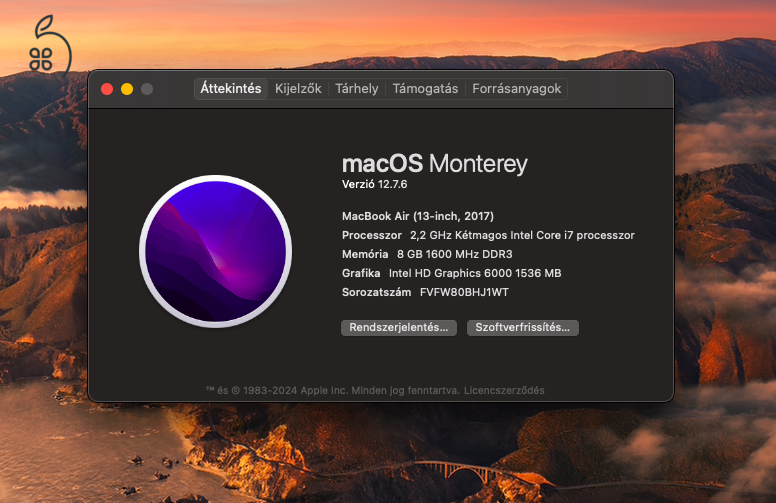Click the 2,2 GHz Kétmagos processor value
This screenshot has height=503, width=776.
[522, 236]
